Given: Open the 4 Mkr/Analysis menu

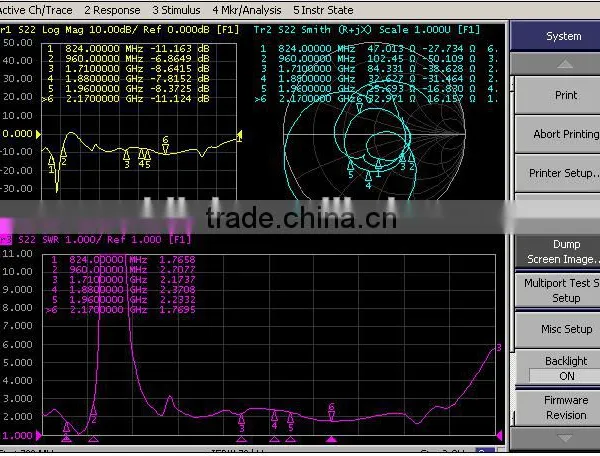Looking at the screenshot, I should click(247, 10).
